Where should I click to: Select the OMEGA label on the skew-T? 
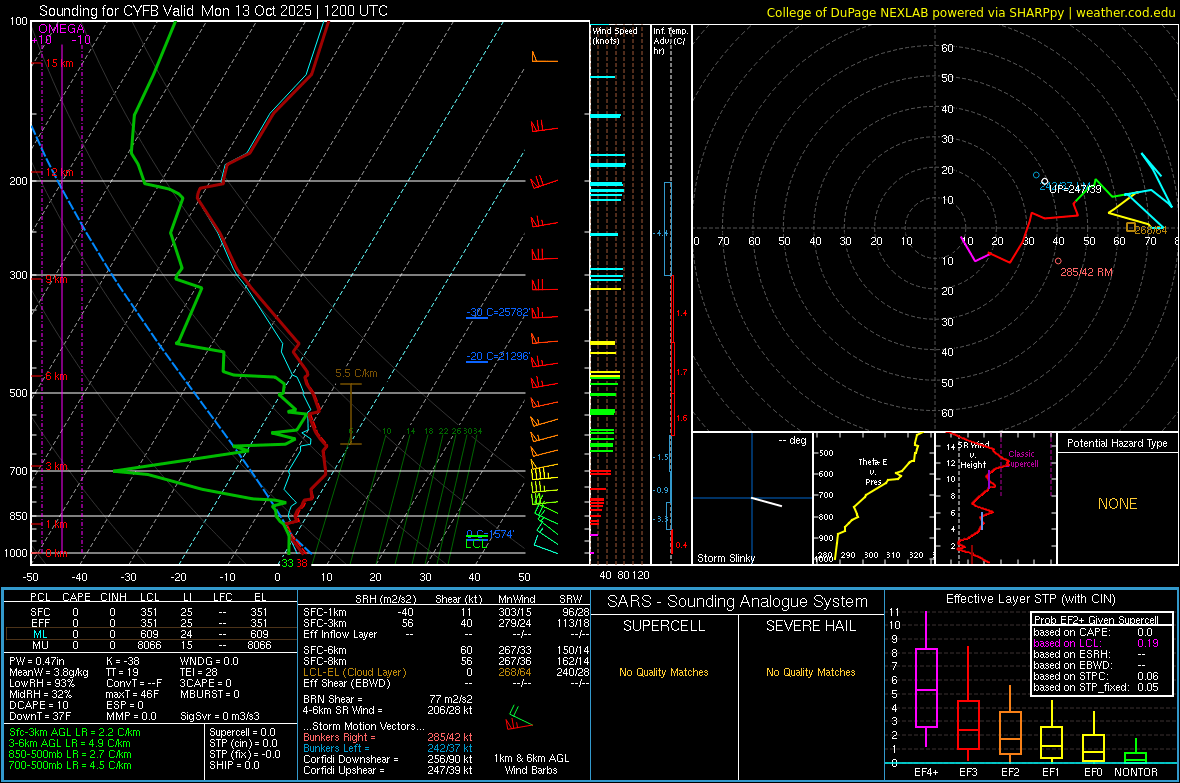pyautogui.click(x=62, y=29)
